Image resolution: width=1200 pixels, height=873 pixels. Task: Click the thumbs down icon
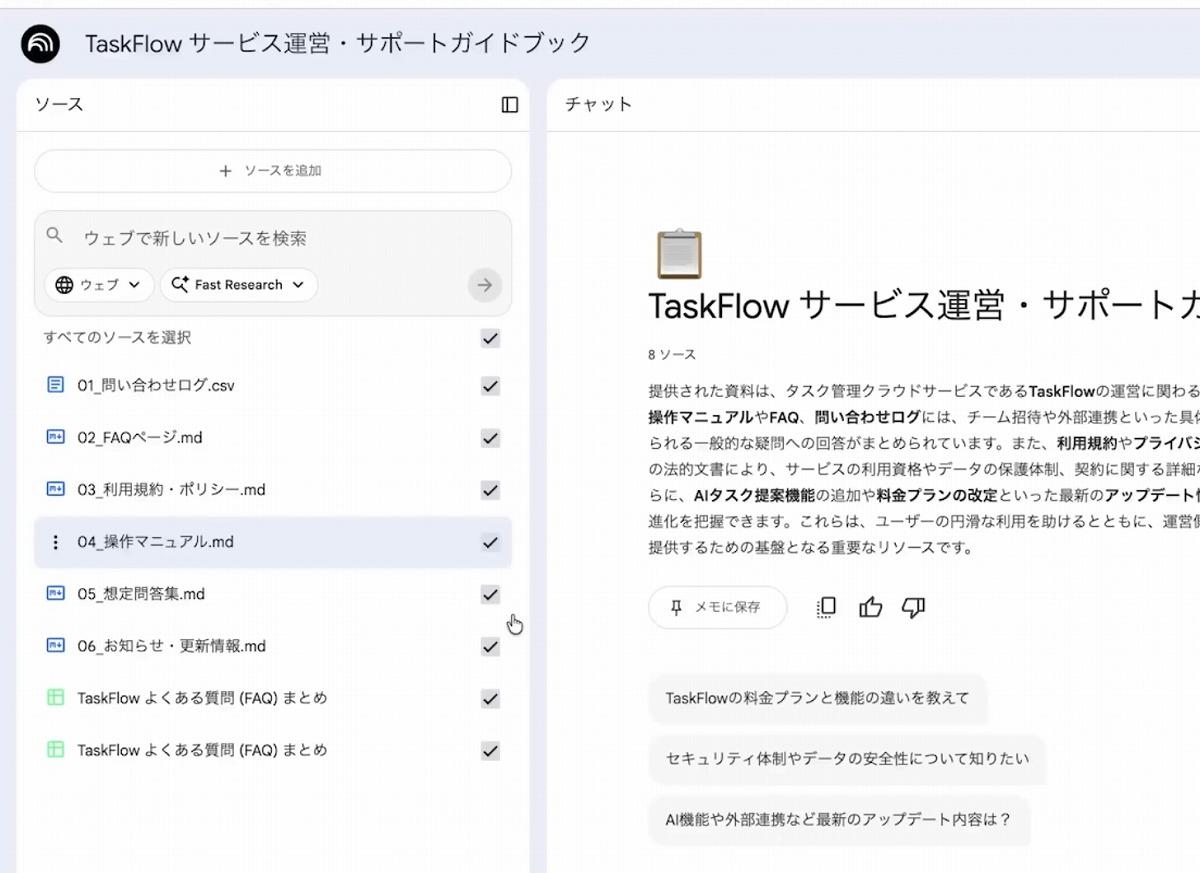coord(913,607)
